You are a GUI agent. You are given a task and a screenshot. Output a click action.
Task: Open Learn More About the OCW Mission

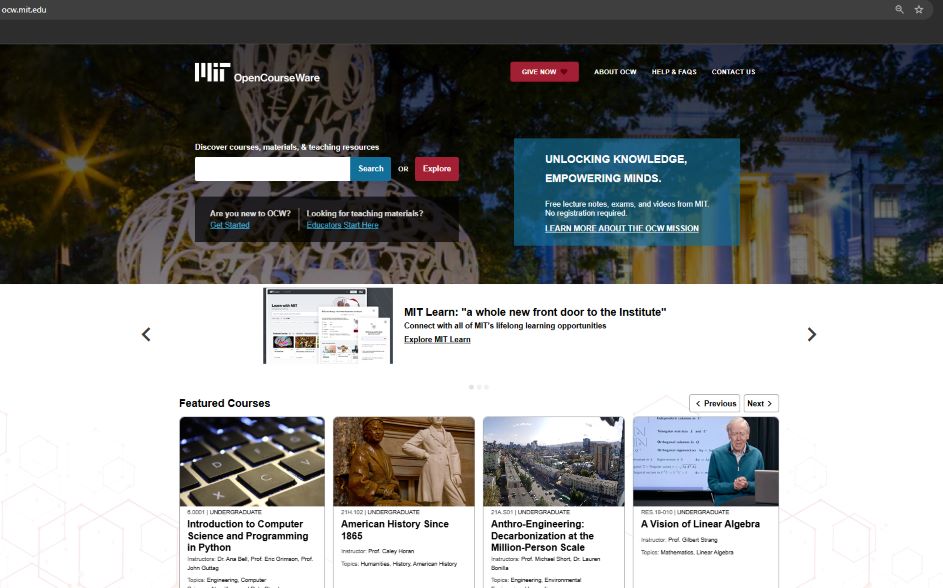click(622, 229)
